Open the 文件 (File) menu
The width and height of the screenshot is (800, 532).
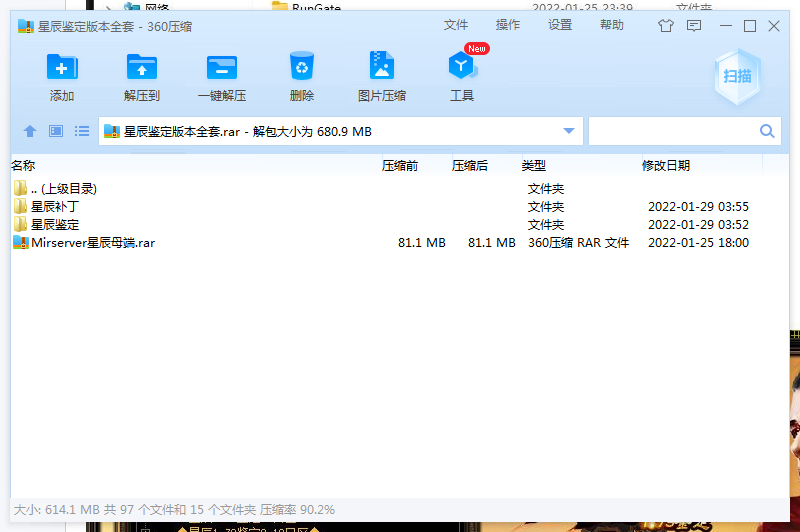tap(456, 25)
